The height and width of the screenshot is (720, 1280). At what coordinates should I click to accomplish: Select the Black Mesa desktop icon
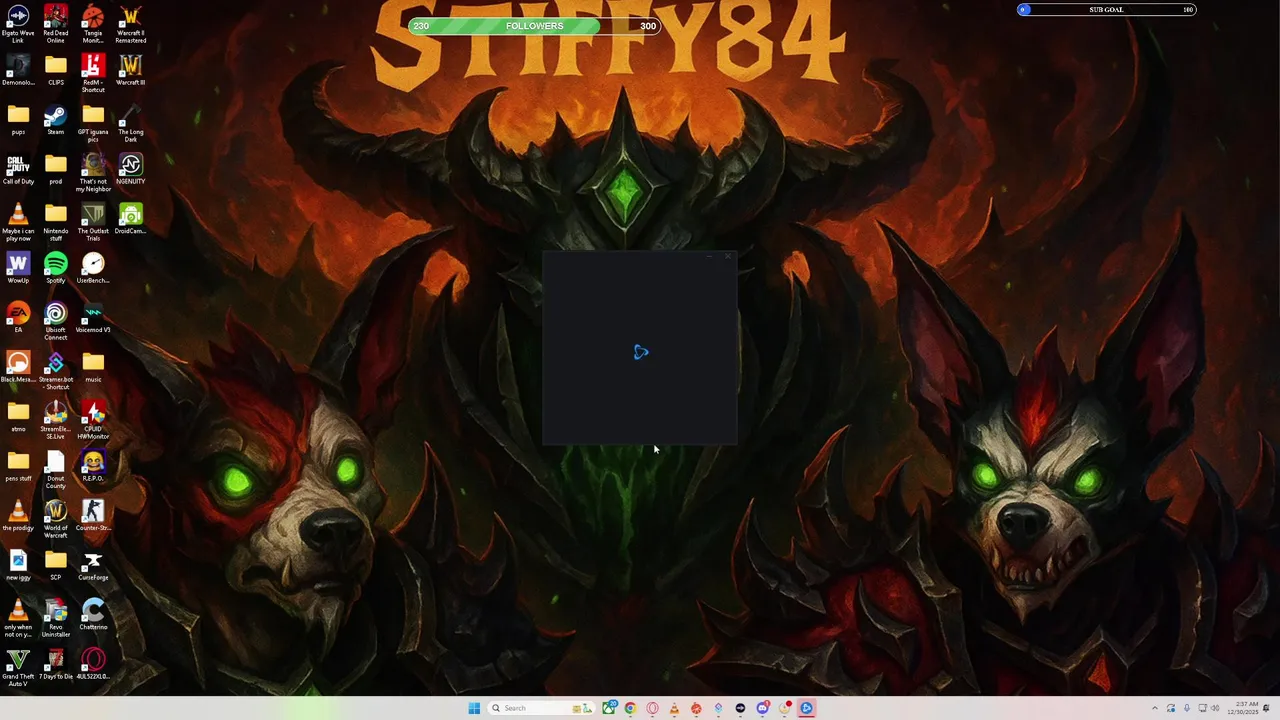pos(18,366)
